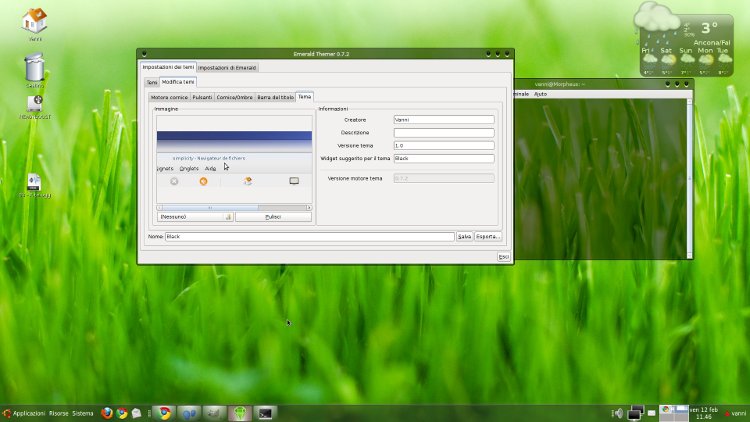Open the (Nessuno) file chooser button

tap(195, 217)
